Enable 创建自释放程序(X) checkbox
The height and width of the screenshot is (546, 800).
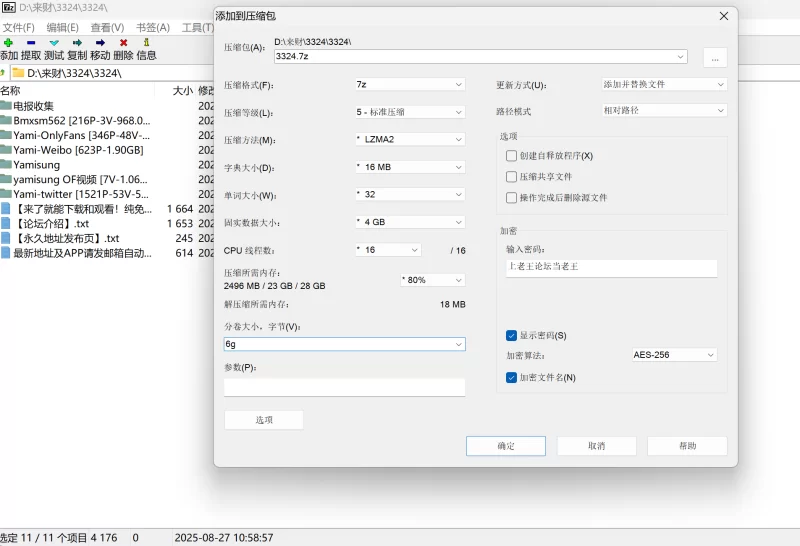tap(511, 156)
